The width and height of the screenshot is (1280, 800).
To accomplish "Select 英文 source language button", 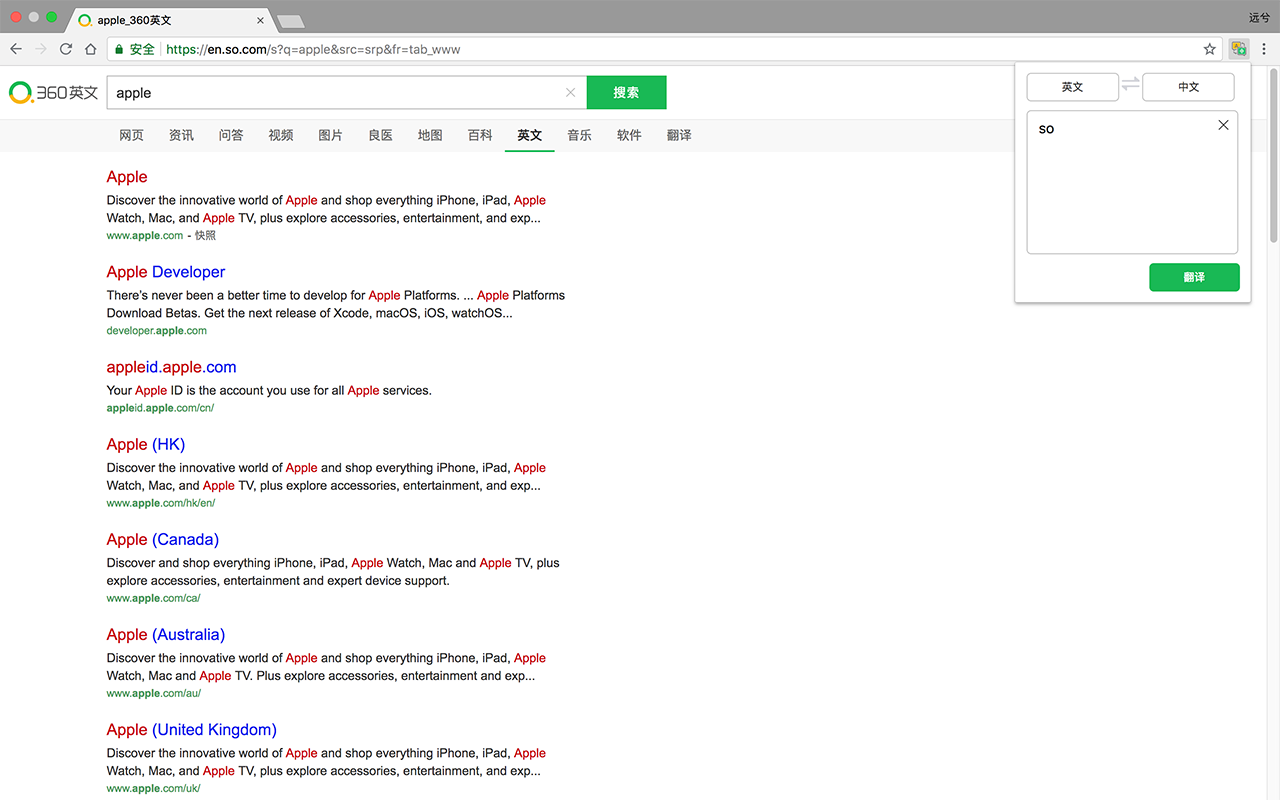I will click(1072, 87).
